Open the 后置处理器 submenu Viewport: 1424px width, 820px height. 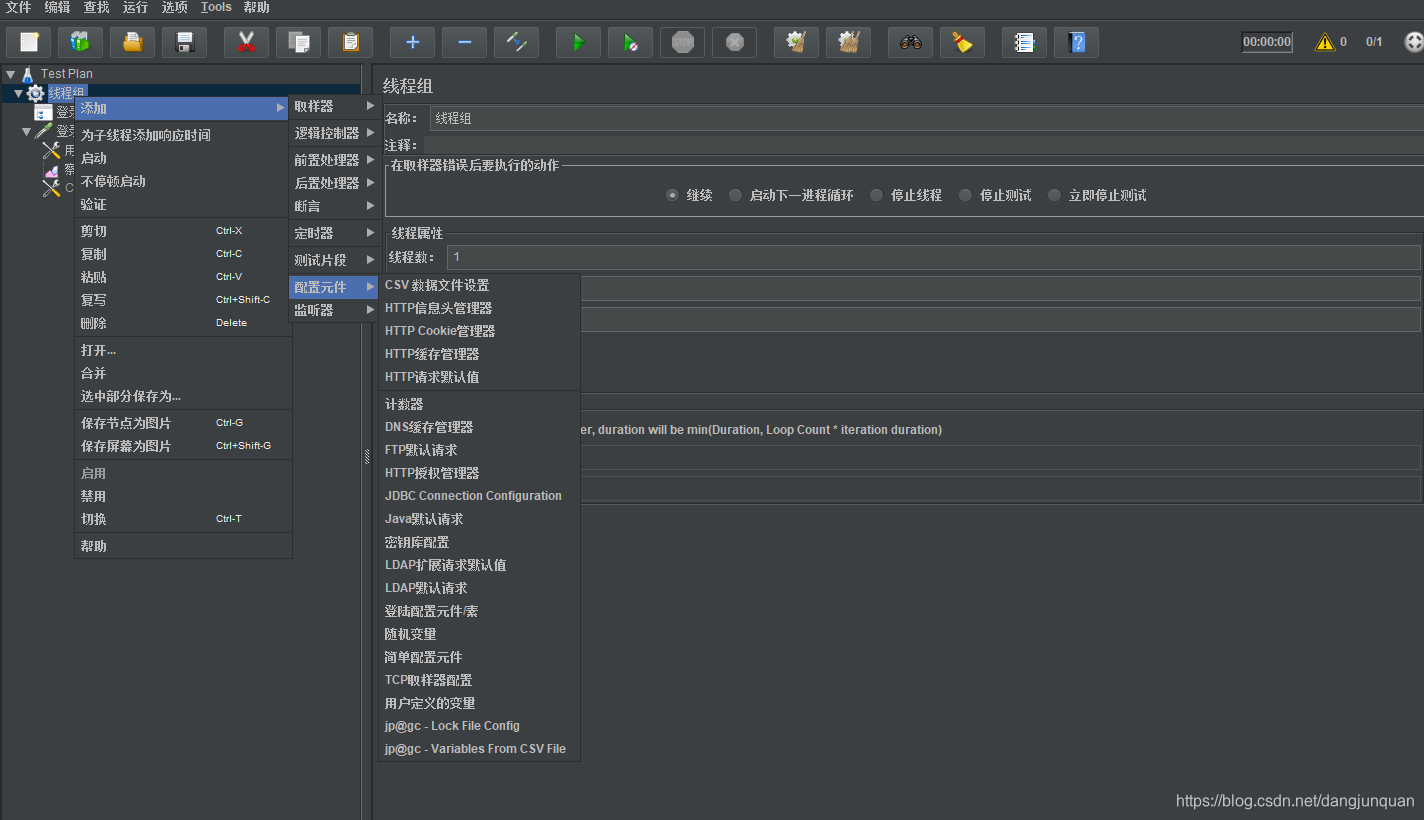coord(335,183)
